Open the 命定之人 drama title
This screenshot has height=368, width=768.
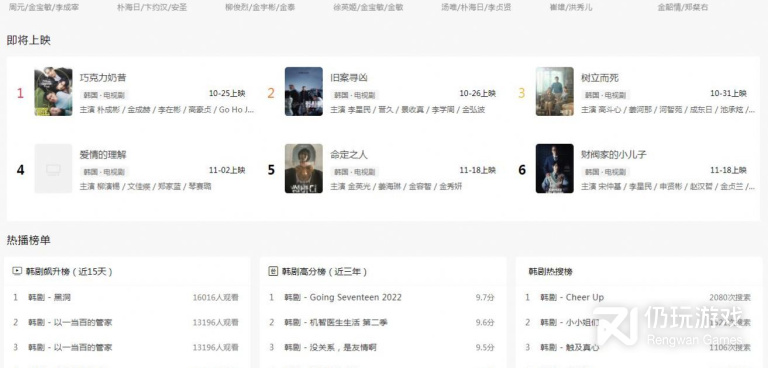tap(349, 154)
